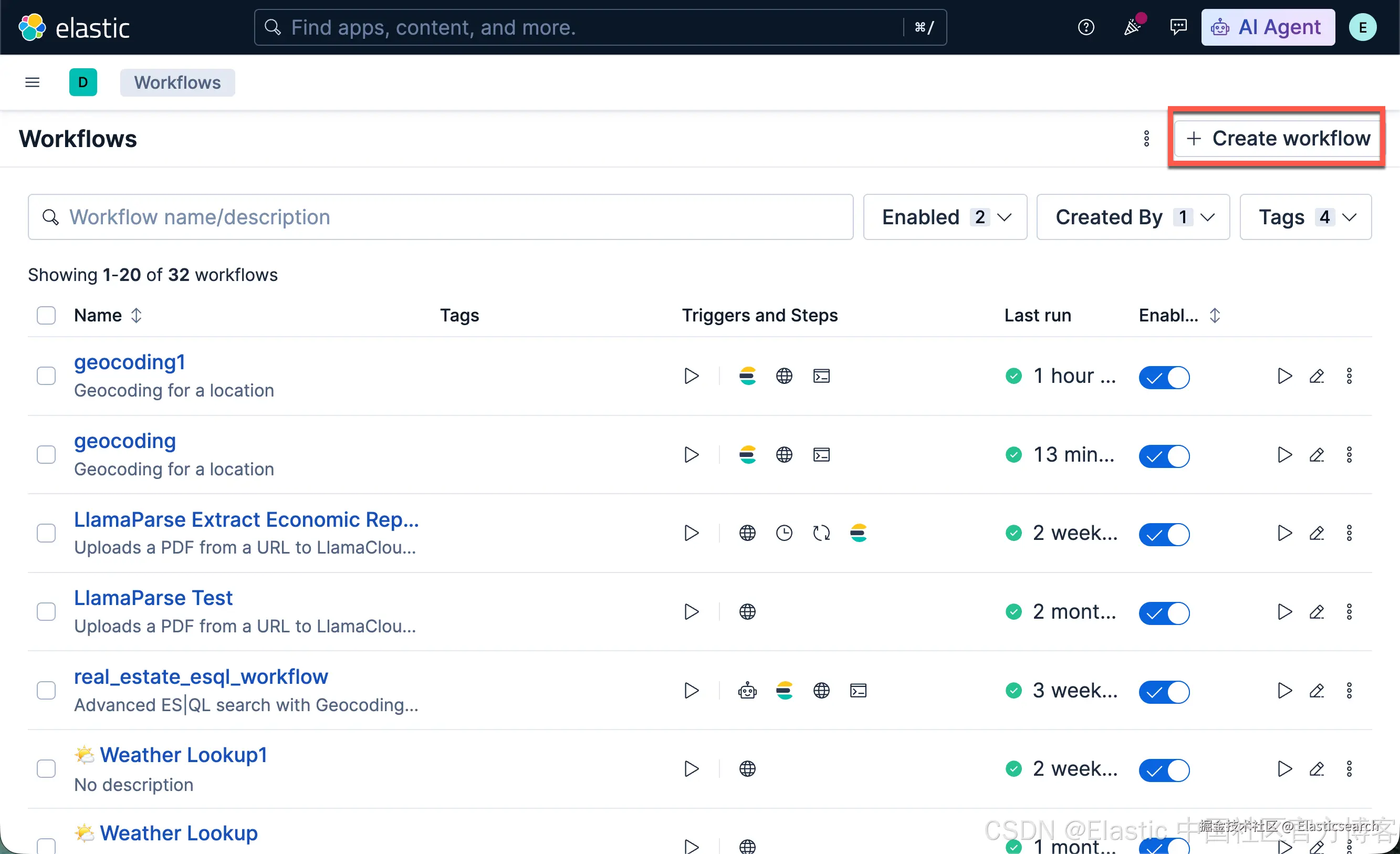Open the LlamaParse Test workflow link

[153, 598]
